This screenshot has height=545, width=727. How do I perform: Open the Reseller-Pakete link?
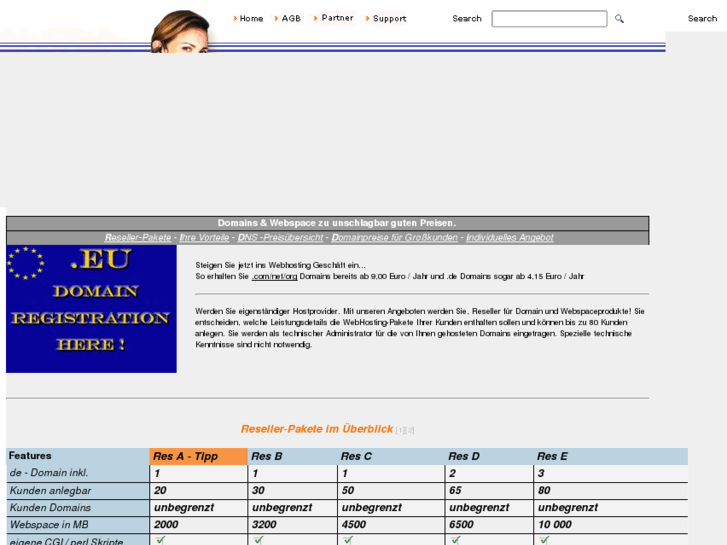(138, 237)
